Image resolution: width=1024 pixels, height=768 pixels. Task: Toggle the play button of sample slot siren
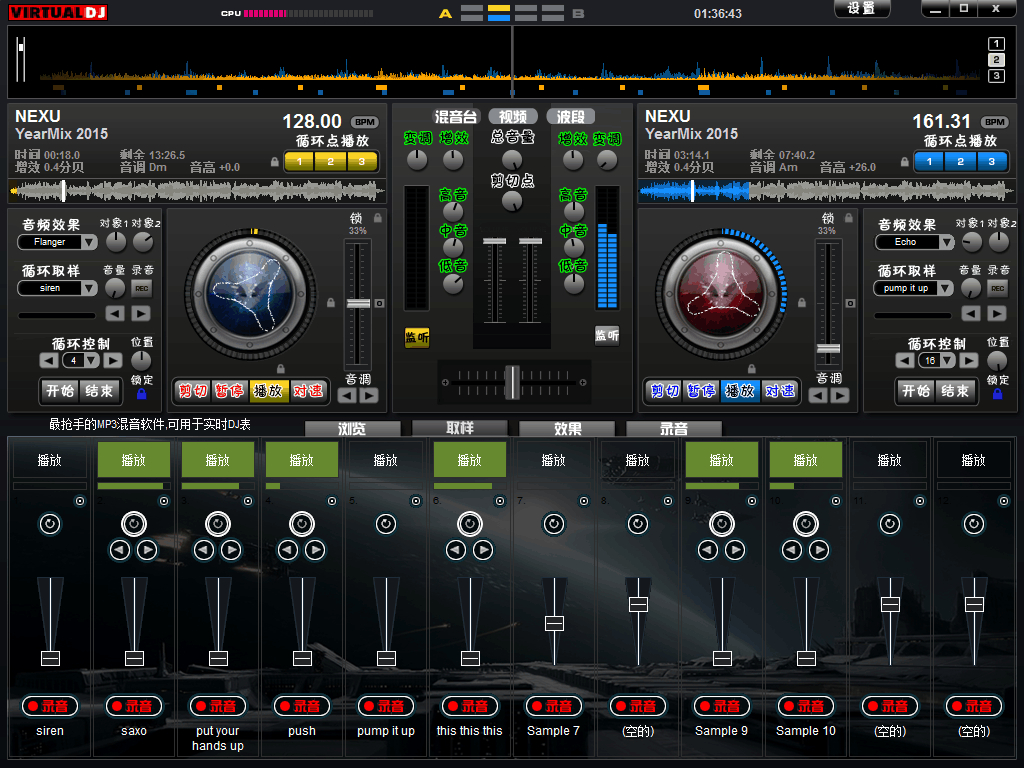click(x=50, y=460)
